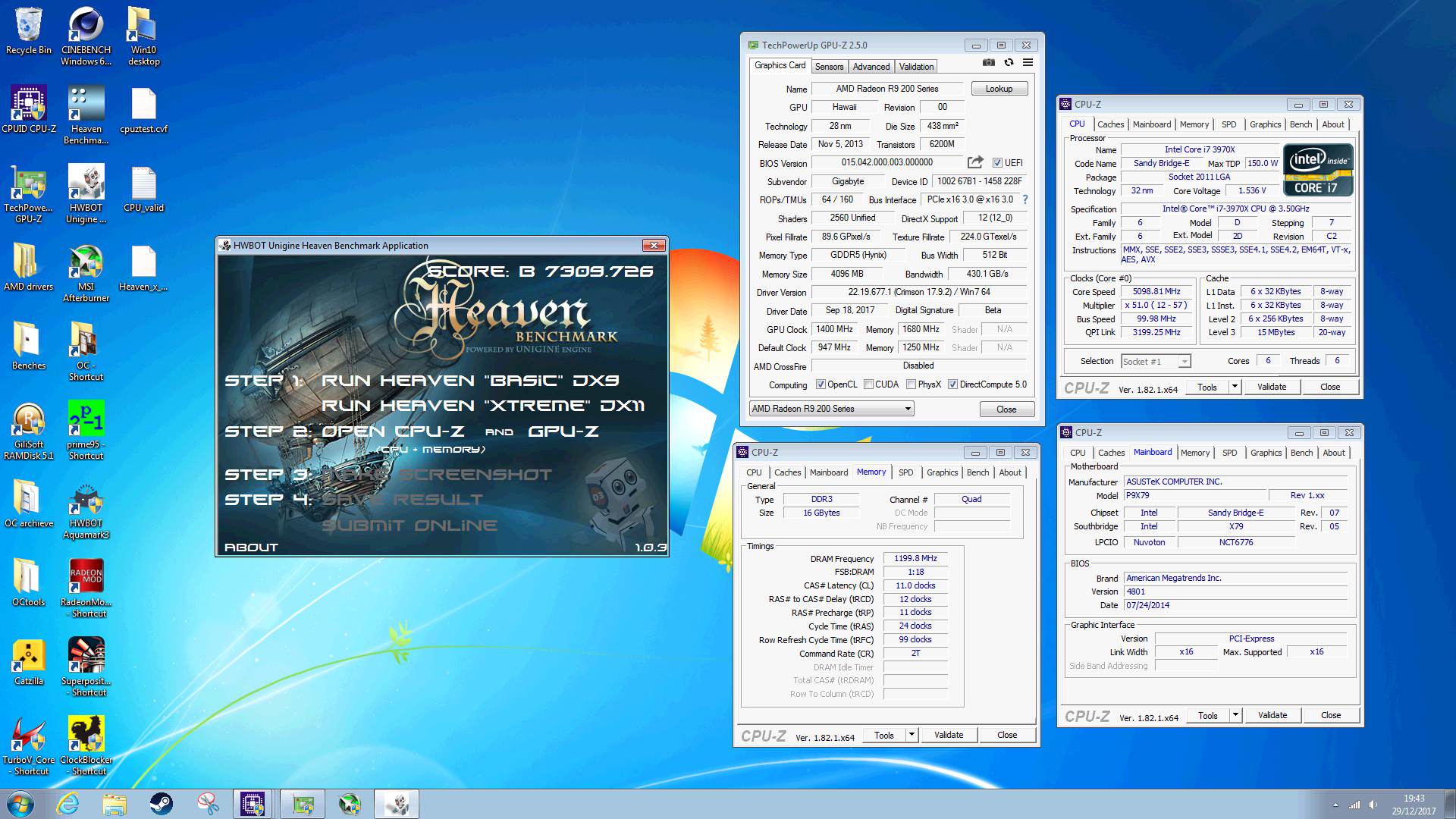
Task: Open Steam from the taskbar
Action: (161, 804)
